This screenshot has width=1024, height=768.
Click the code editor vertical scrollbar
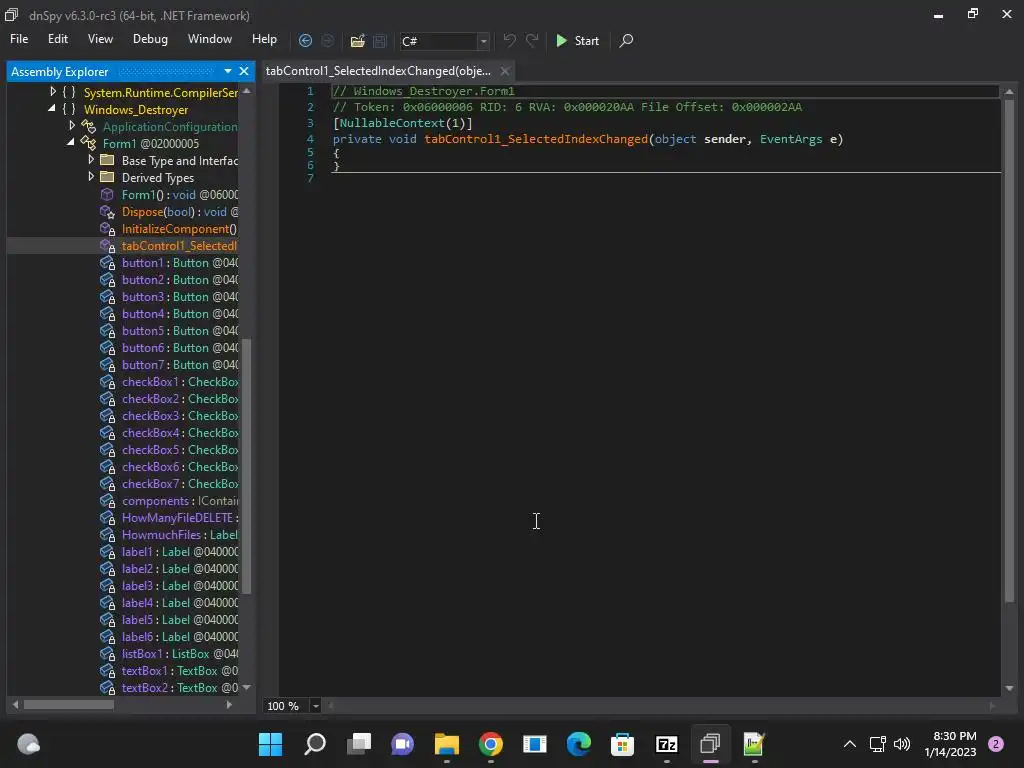coord(1009,351)
